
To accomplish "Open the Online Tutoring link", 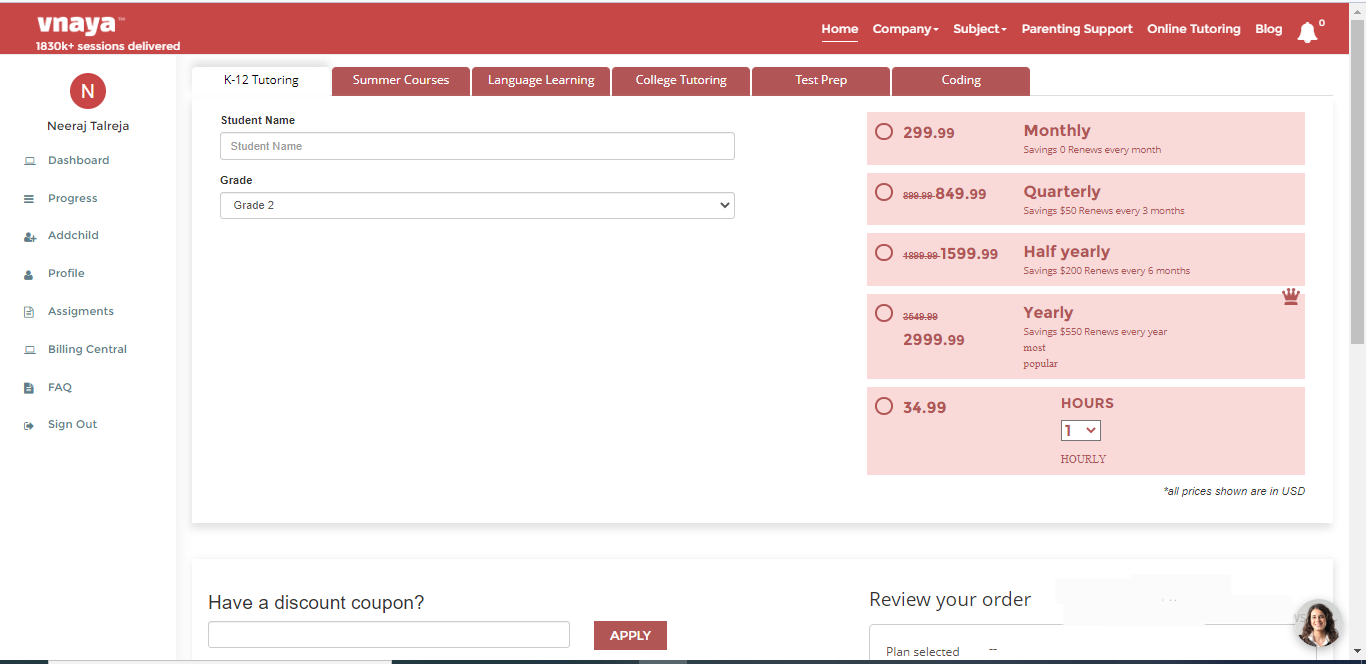I will (x=1193, y=29).
